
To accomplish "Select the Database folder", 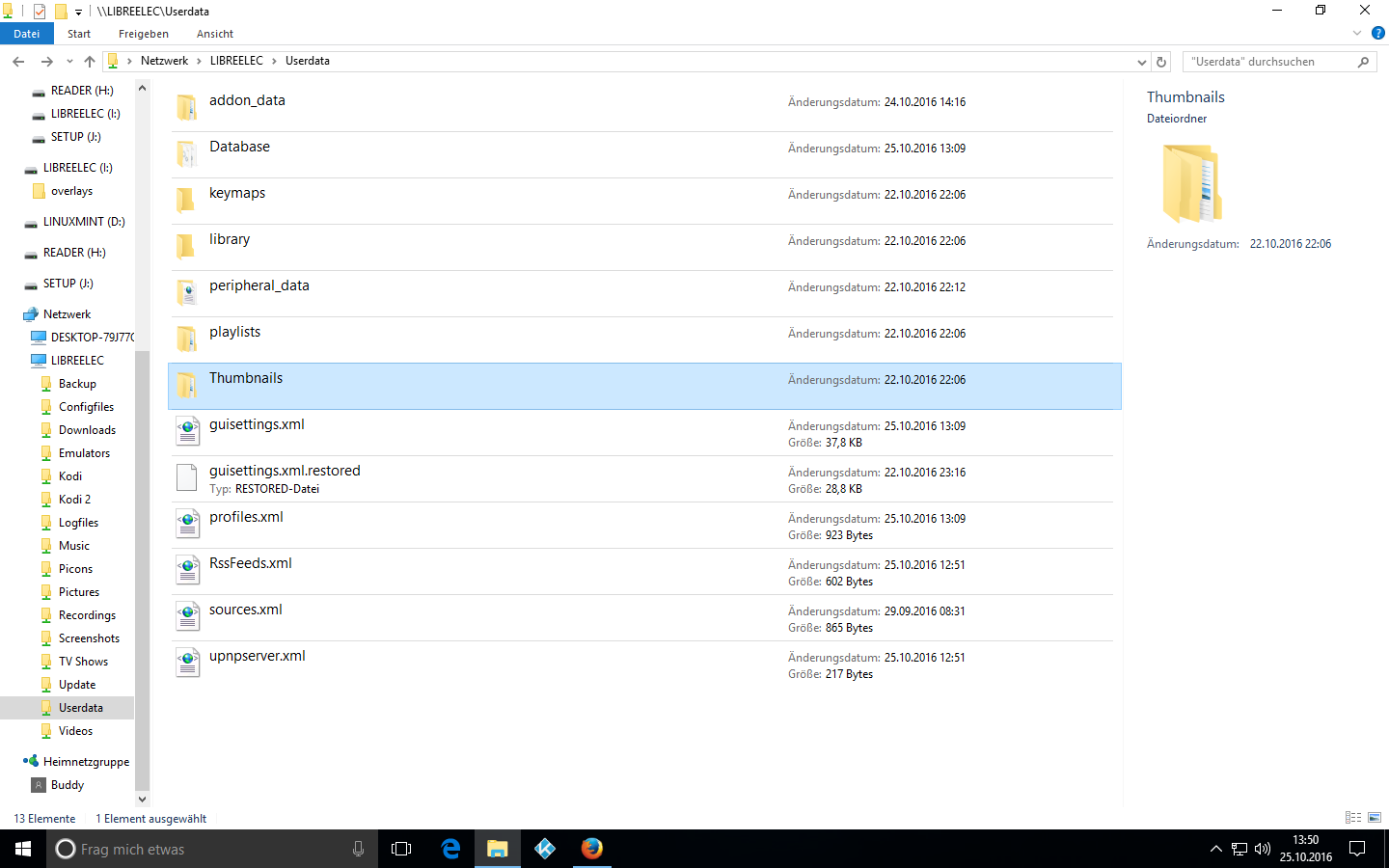I will [x=644, y=154].
